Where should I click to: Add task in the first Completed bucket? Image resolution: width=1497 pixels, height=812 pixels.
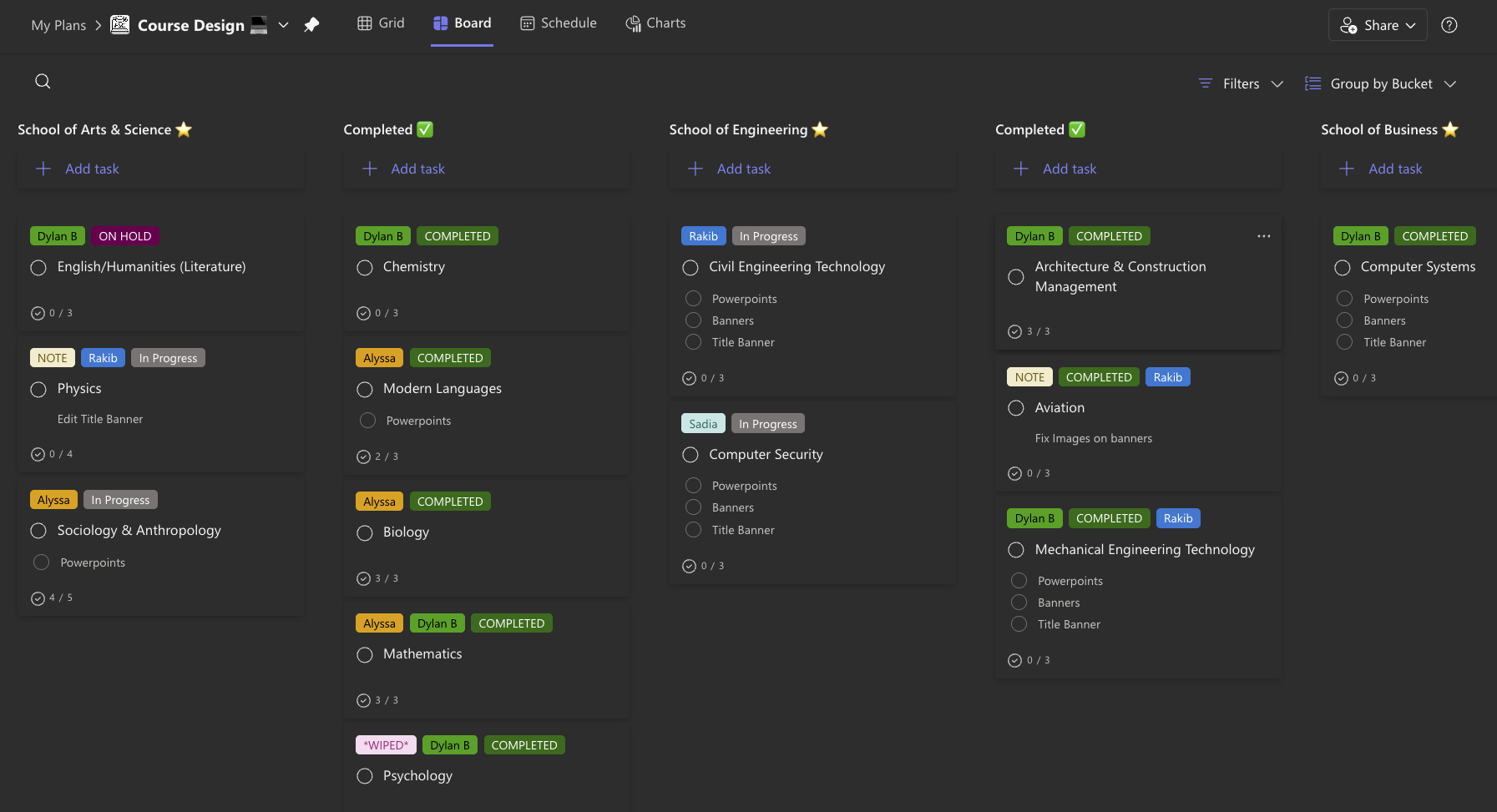click(487, 169)
